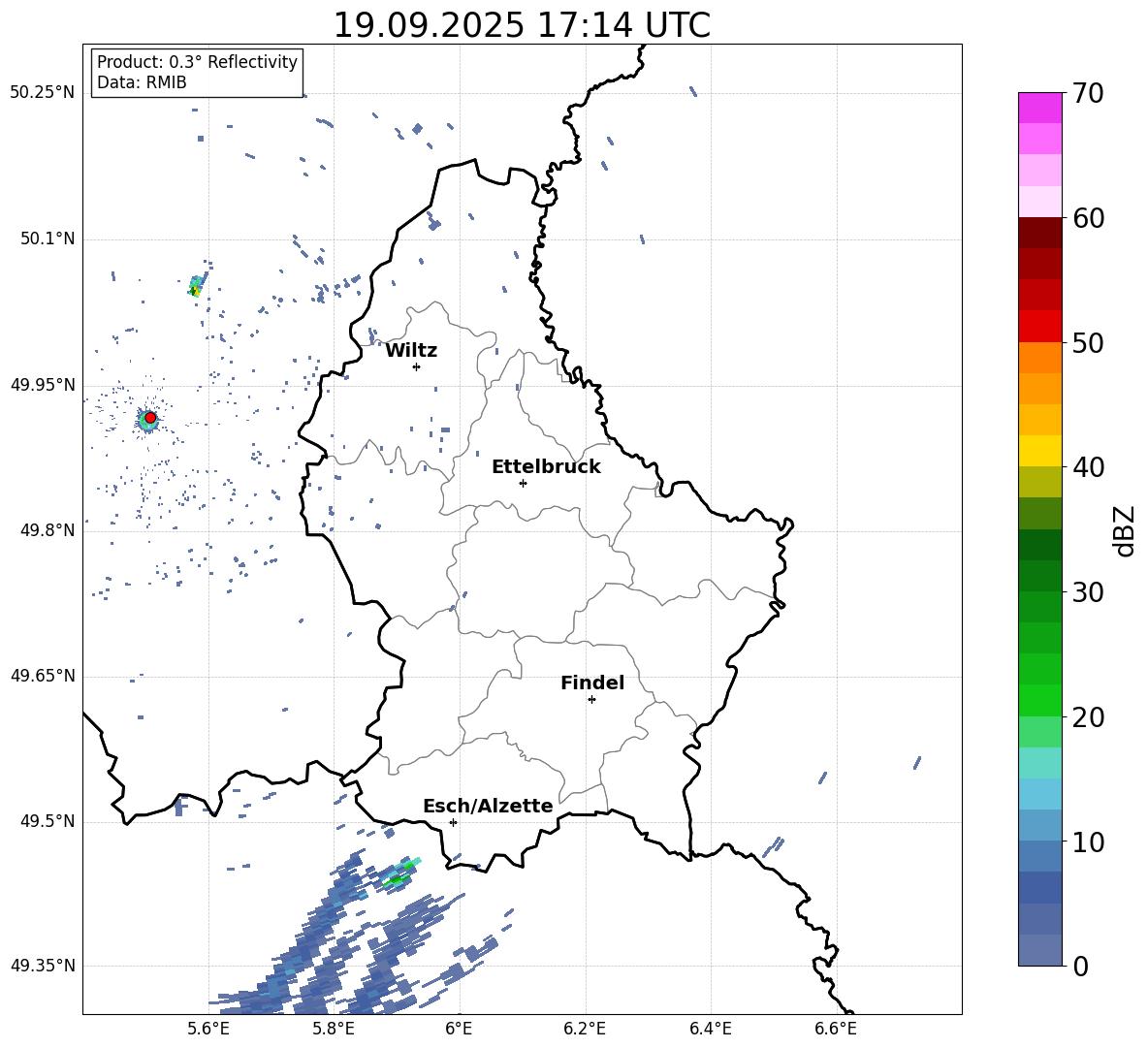Viewport: 1148px width, 1048px height.
Task: Click the yellow-green echo near 50.05°N 5.6°E
Action: [x=195, y=287]
